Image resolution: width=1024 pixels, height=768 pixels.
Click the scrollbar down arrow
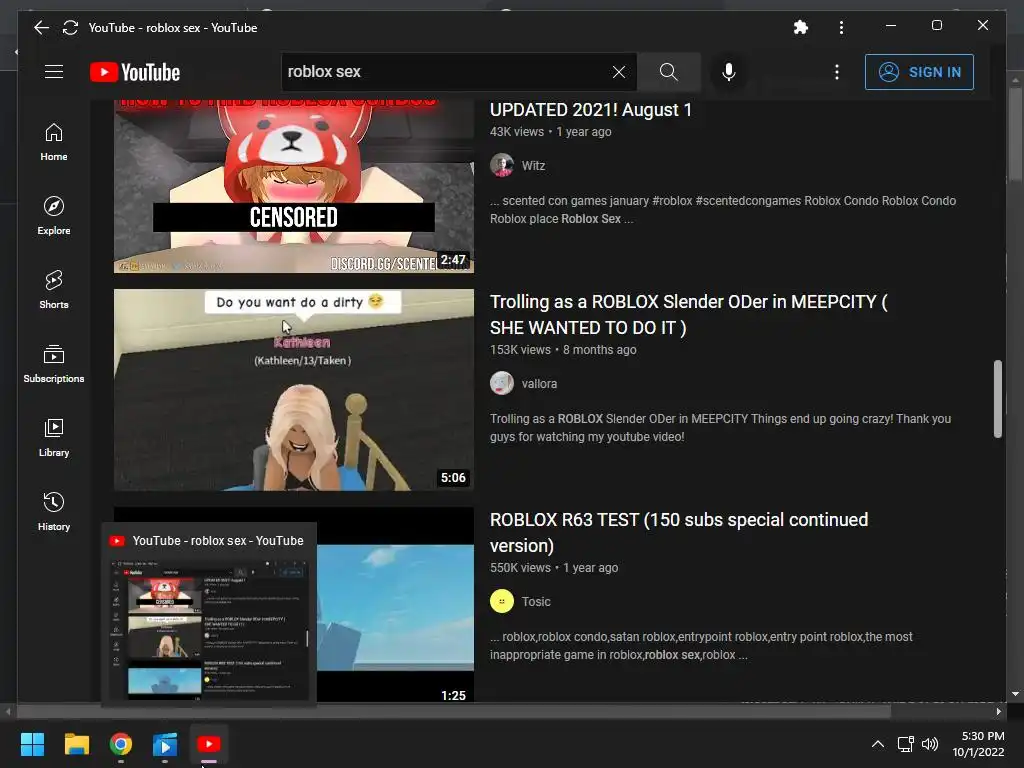1015,694
